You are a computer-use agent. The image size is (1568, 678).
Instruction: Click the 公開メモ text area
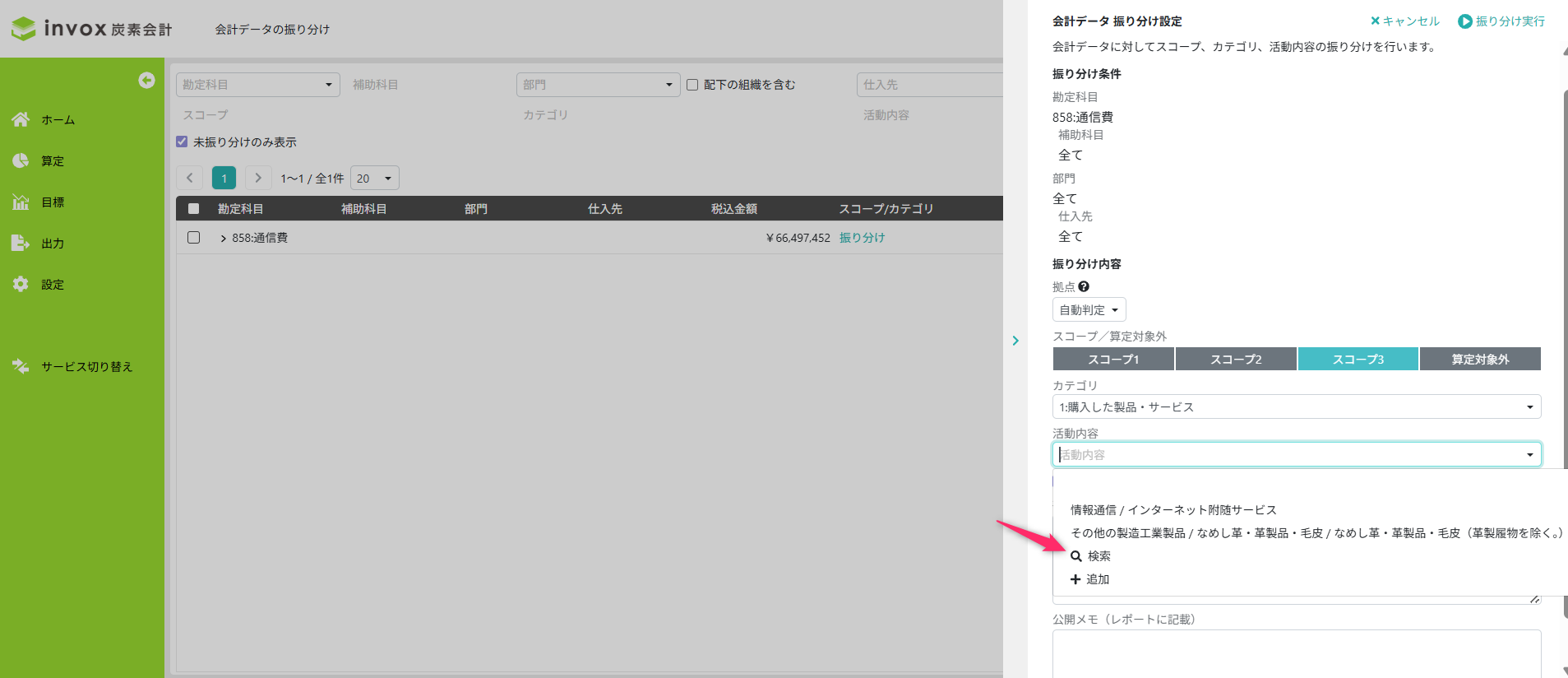(1296, 653)
